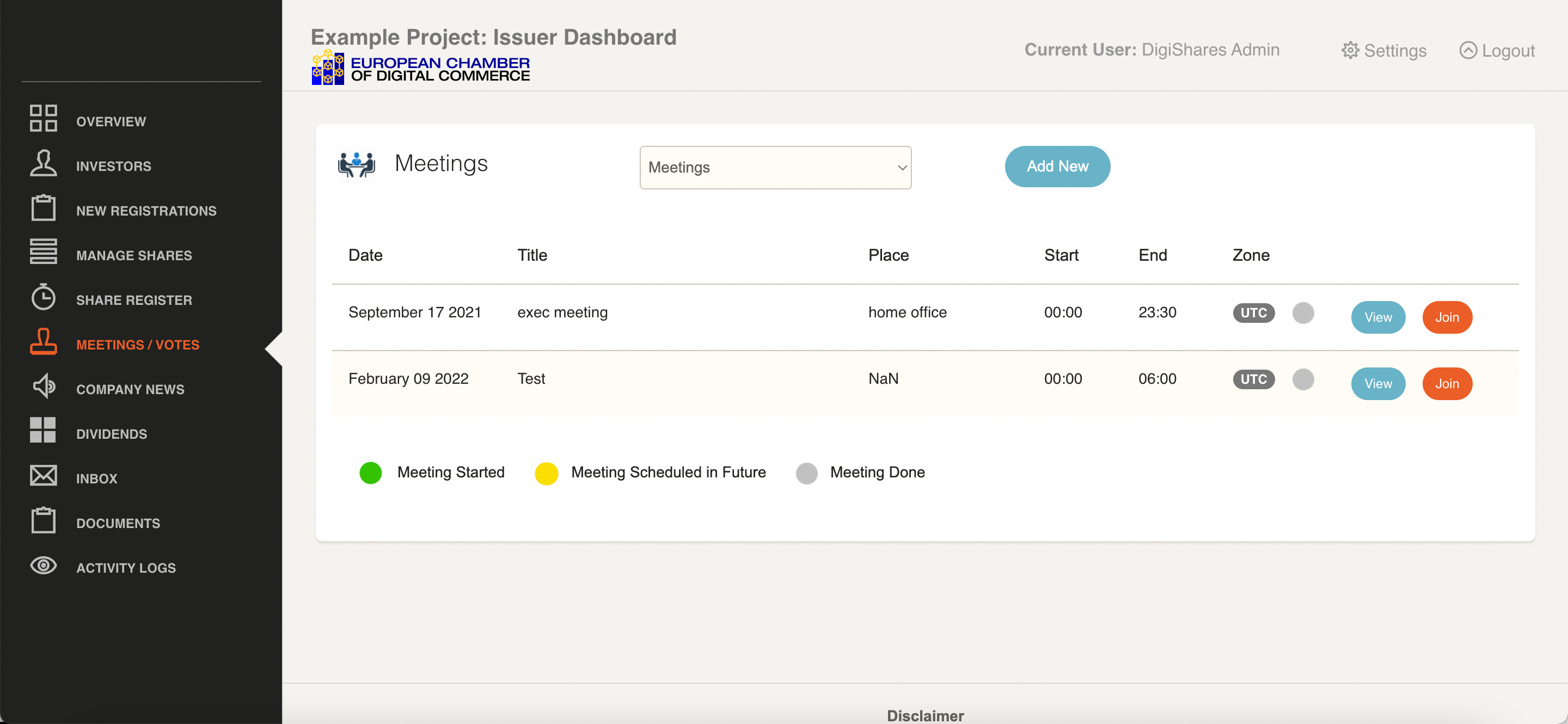Click the Logout link
Viewport: 1568px width, 724px height.
[1497, 51]
